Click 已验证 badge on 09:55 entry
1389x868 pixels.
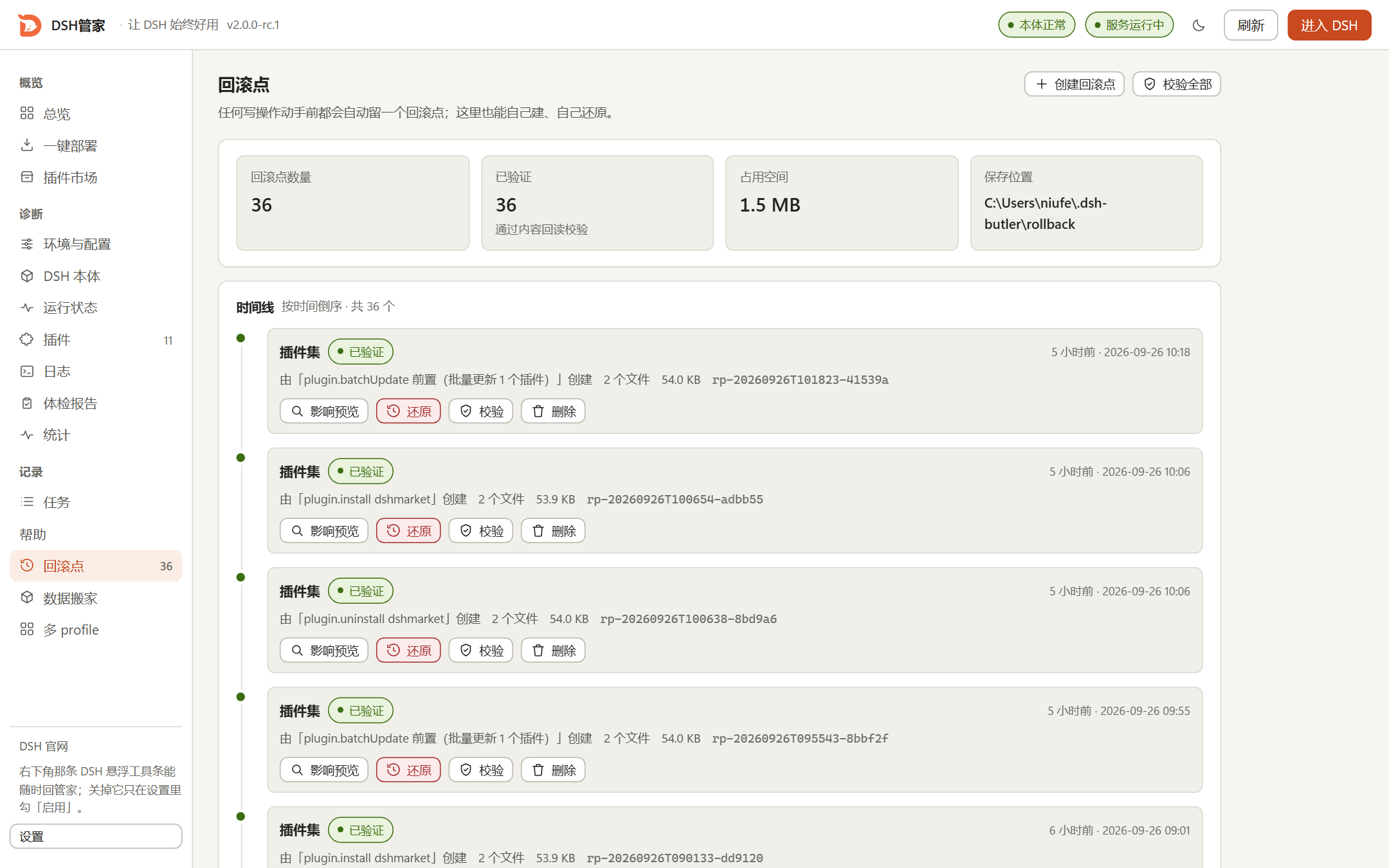(x=361, y=710)
